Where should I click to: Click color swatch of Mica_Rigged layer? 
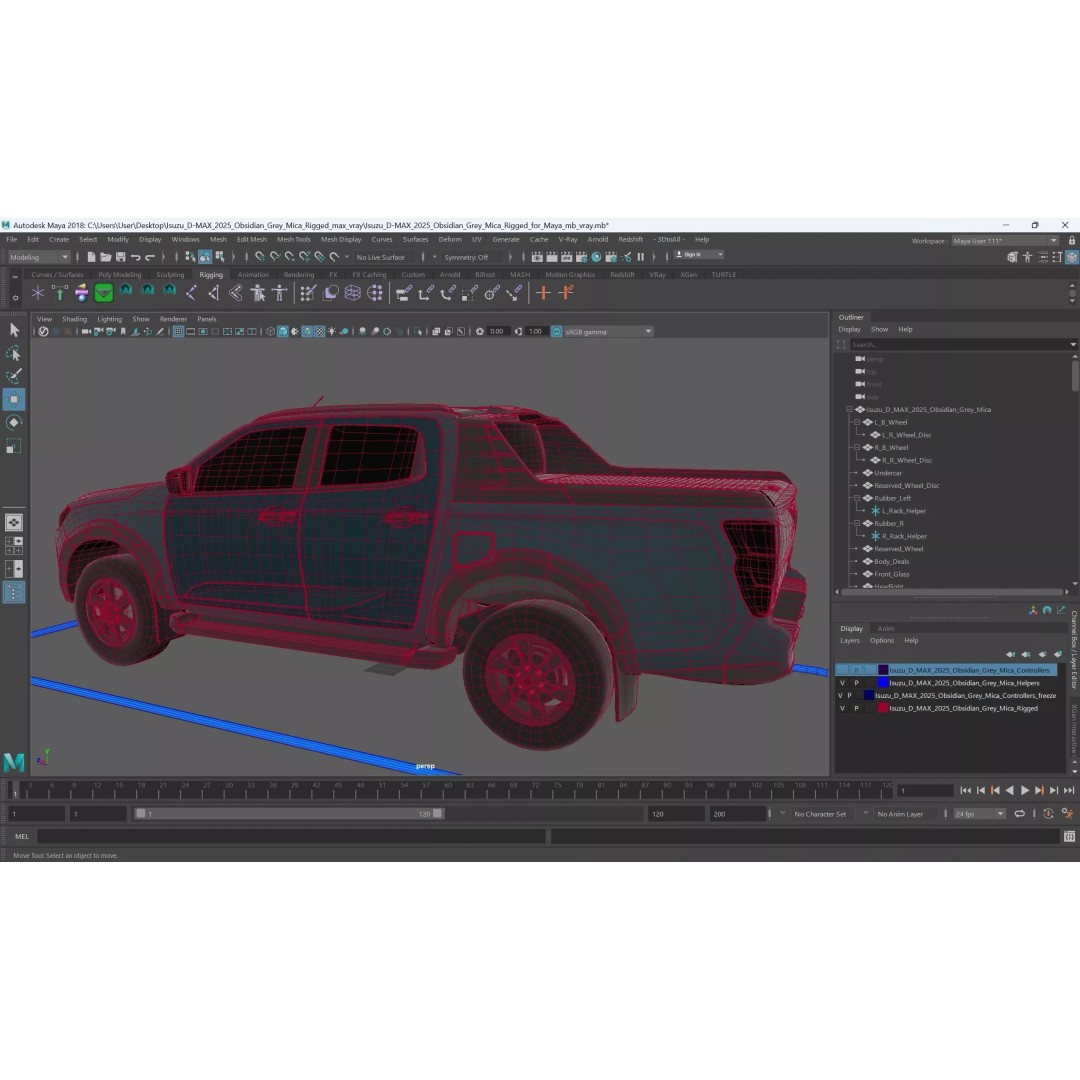coord(882,708)
